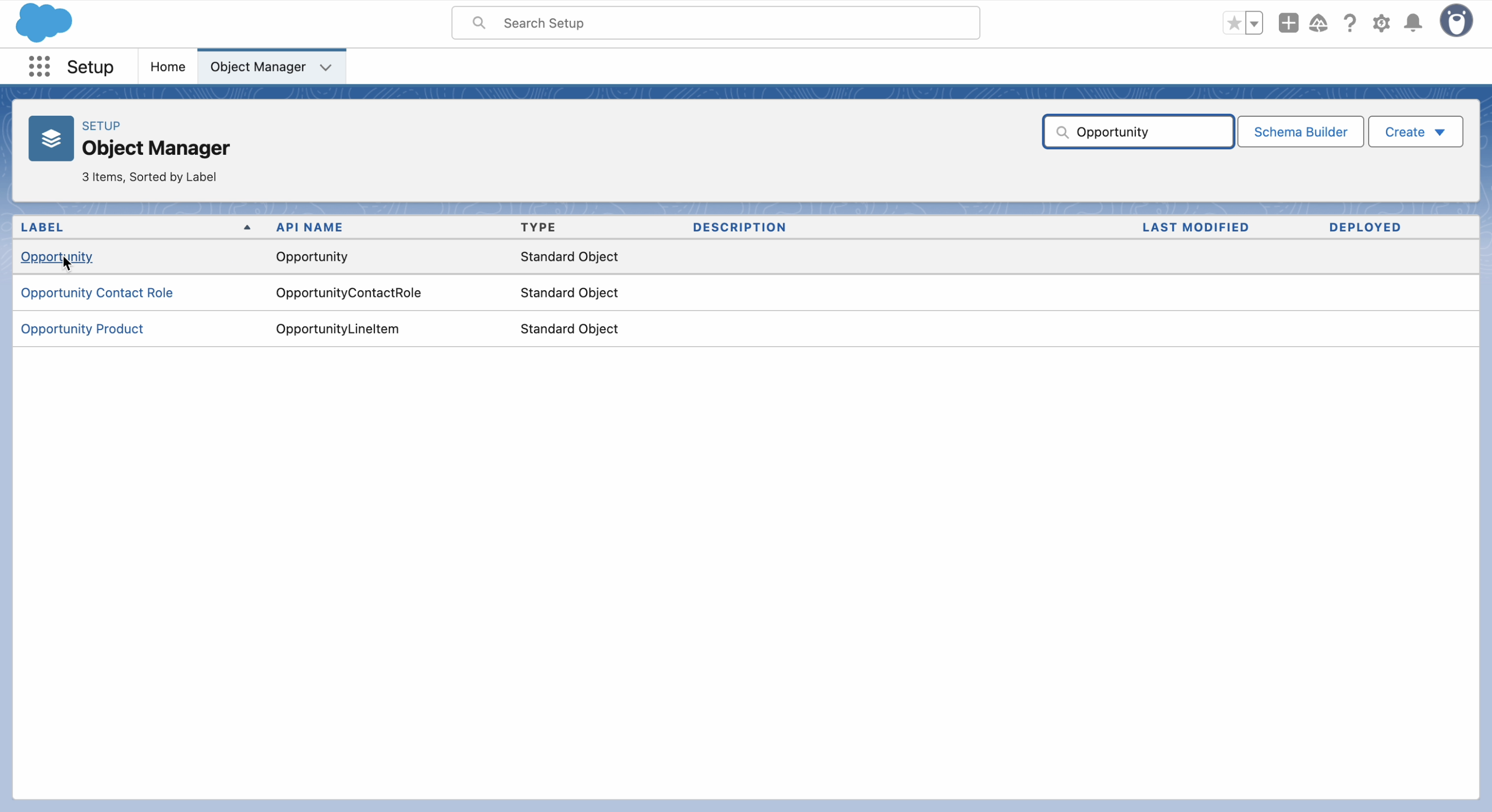Viewport: 1492px width, 812px height.
Task: Open the Opportunity Product object link
Action: click(x=82, y=328)
